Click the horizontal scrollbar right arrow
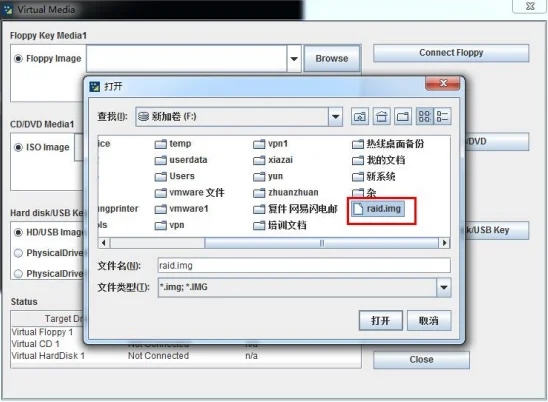This screenshot has height=402, width=548. coord(444,243)
